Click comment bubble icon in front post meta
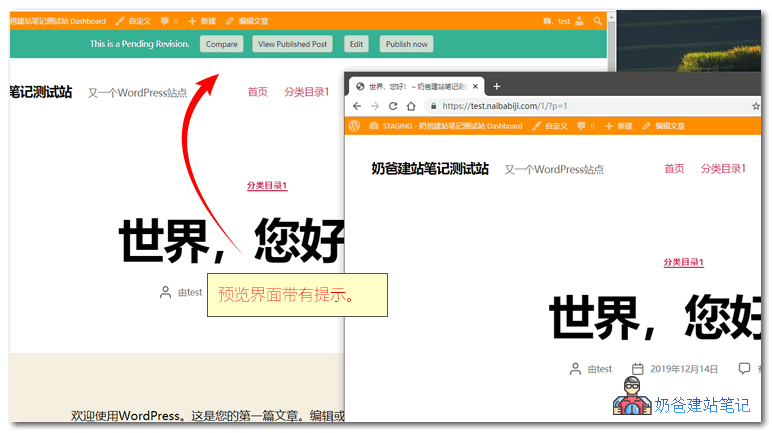Screen dimensions: 772x433 [x=744, y=368]
